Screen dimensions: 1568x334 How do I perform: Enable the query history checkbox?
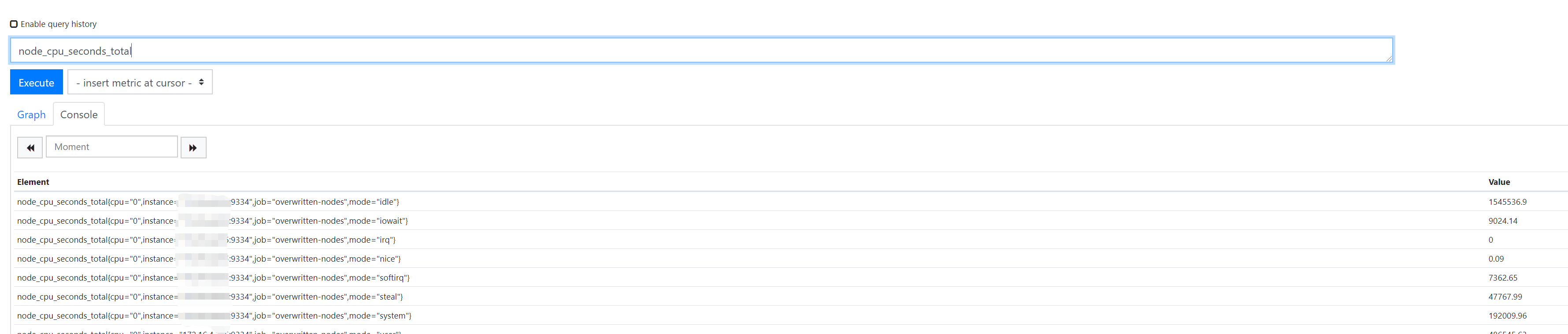[x=13, y=24]
